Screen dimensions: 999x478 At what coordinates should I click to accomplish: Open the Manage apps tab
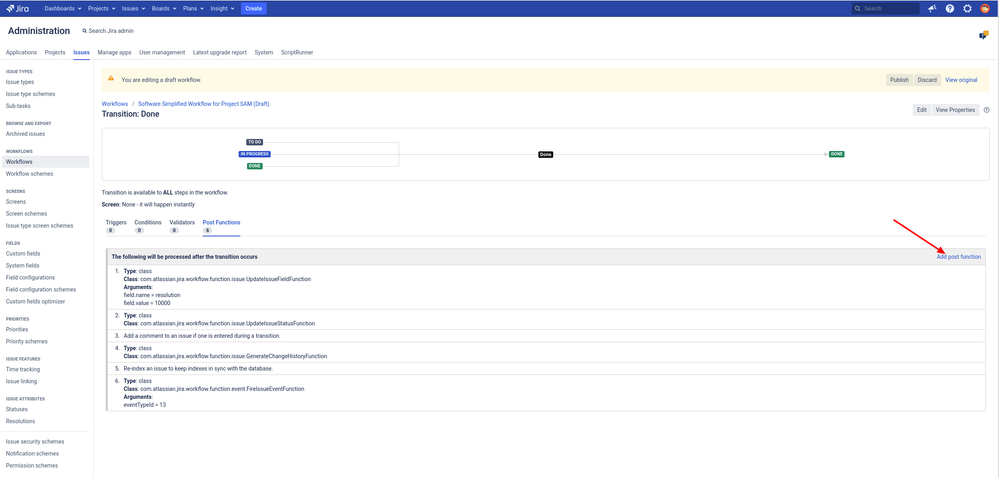[x=115, y=52]
